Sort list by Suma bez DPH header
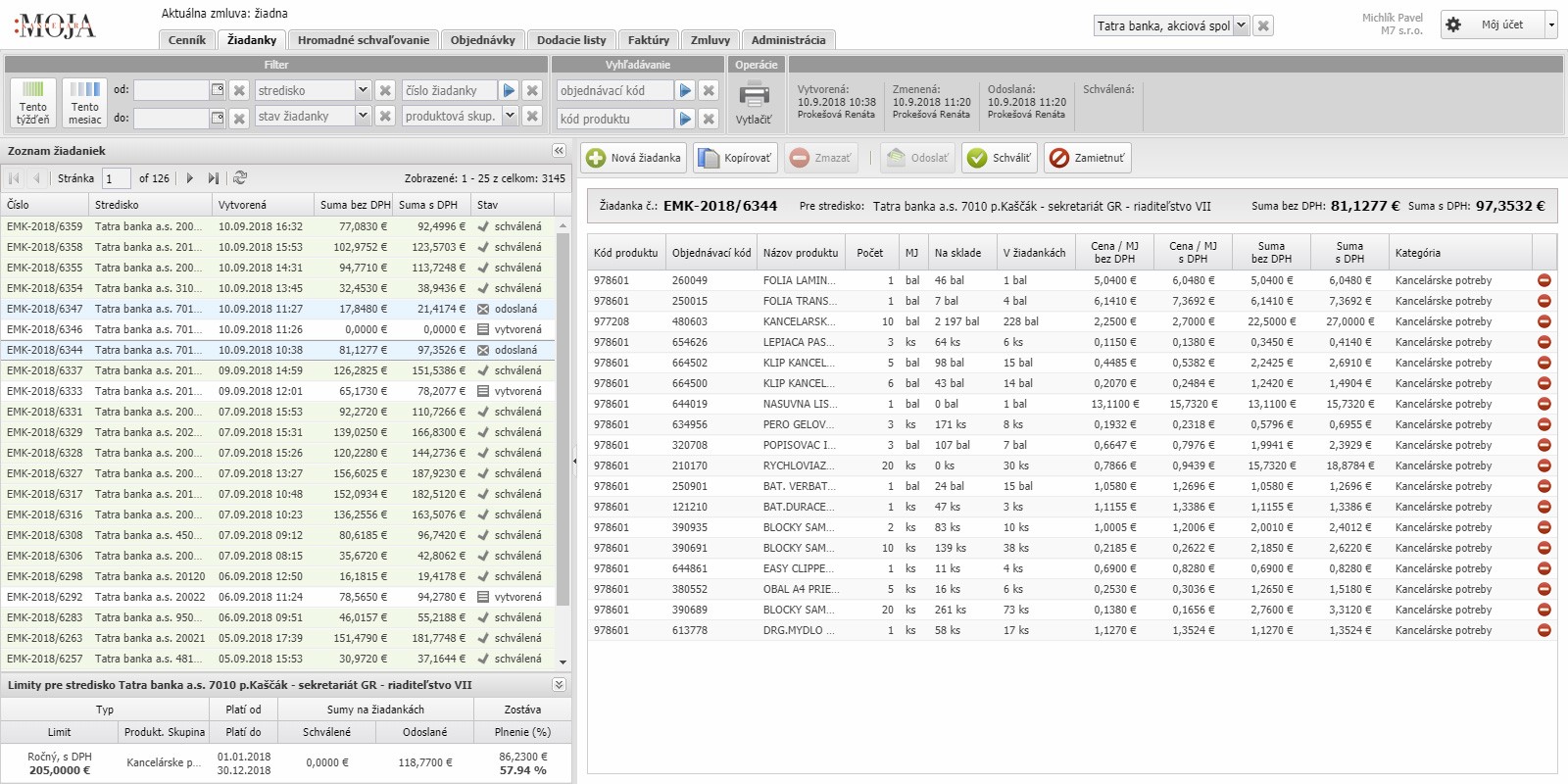The width and height of the screenshot is (1568, 784). click(354, 205)
